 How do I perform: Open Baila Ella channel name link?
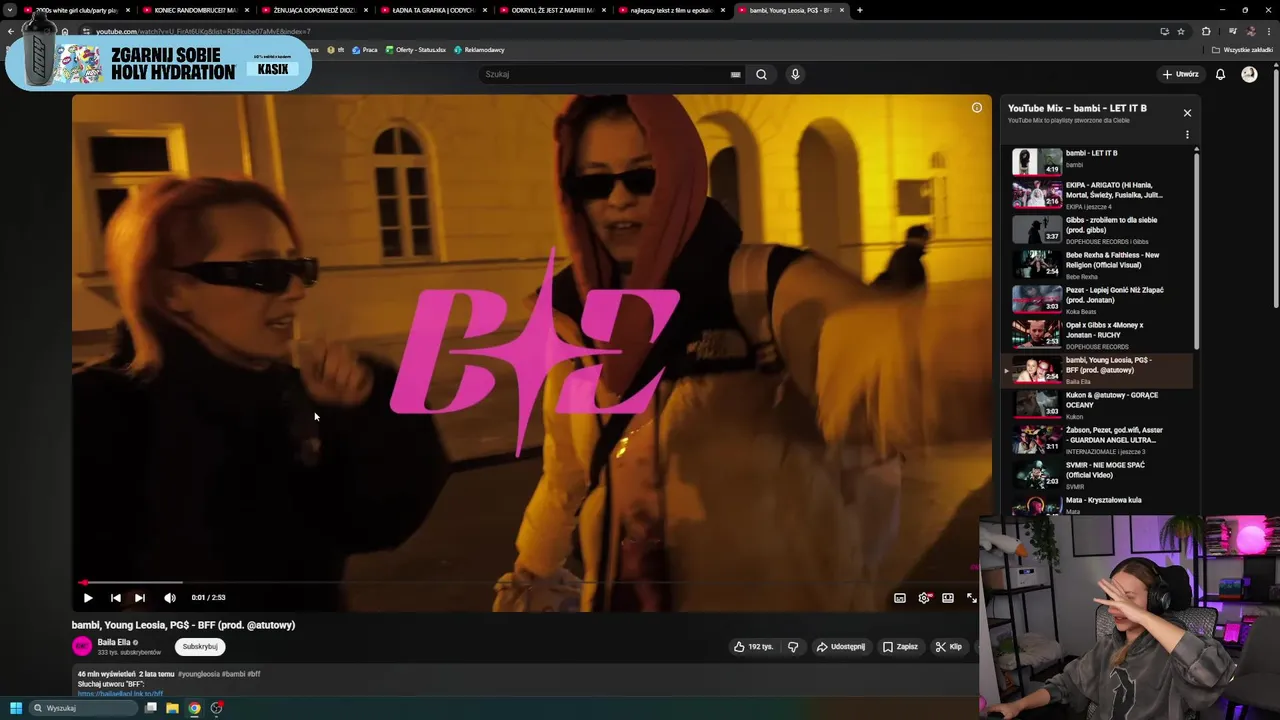coord(114,642)
